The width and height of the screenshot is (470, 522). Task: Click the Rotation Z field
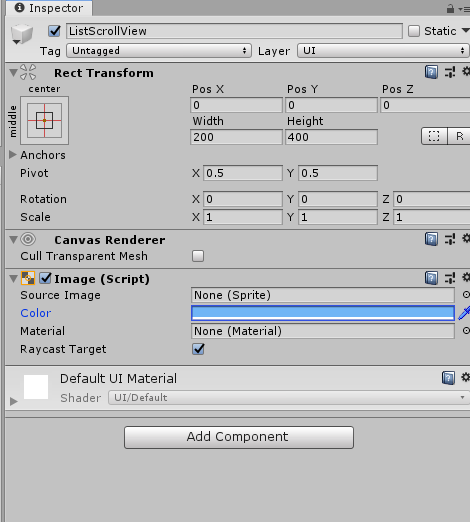tap(432, 199)
